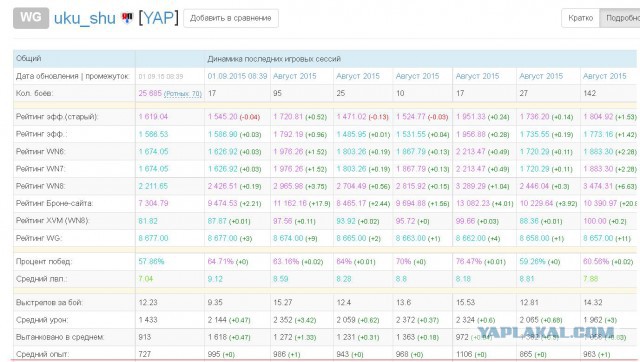Select 'Дата обновления | промежуток' row label

point(73,76)
